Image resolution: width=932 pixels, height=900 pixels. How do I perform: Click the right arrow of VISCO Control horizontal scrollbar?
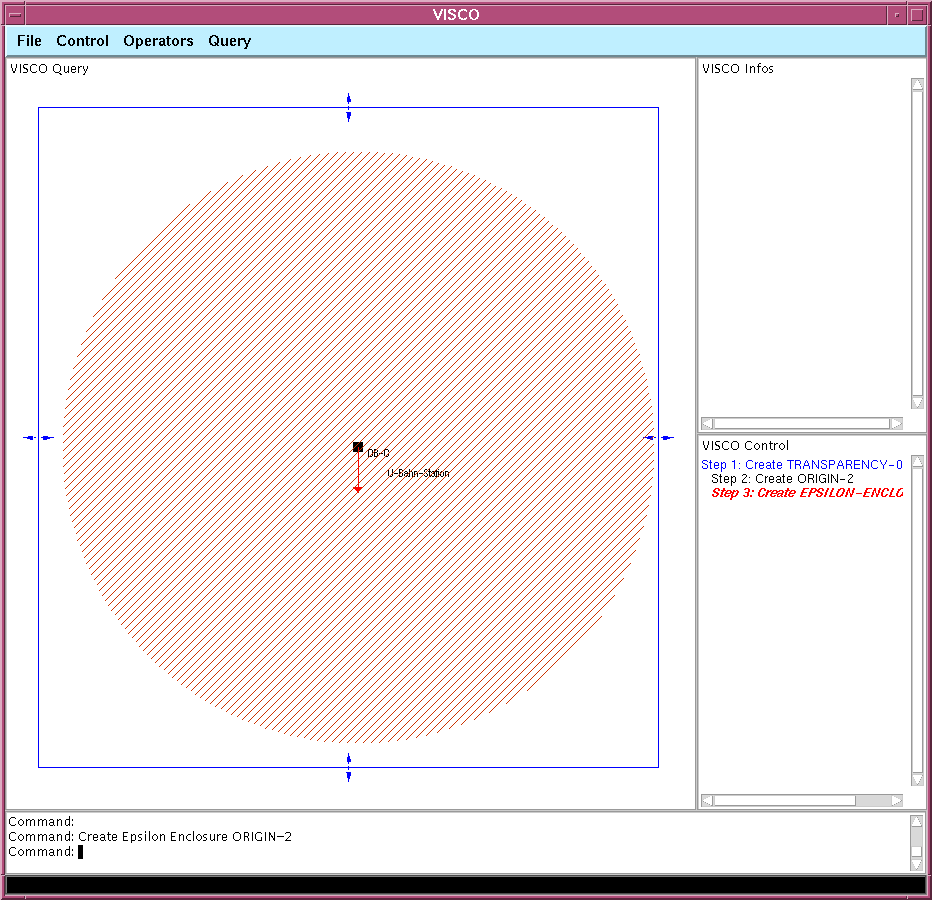pos(897,801)
